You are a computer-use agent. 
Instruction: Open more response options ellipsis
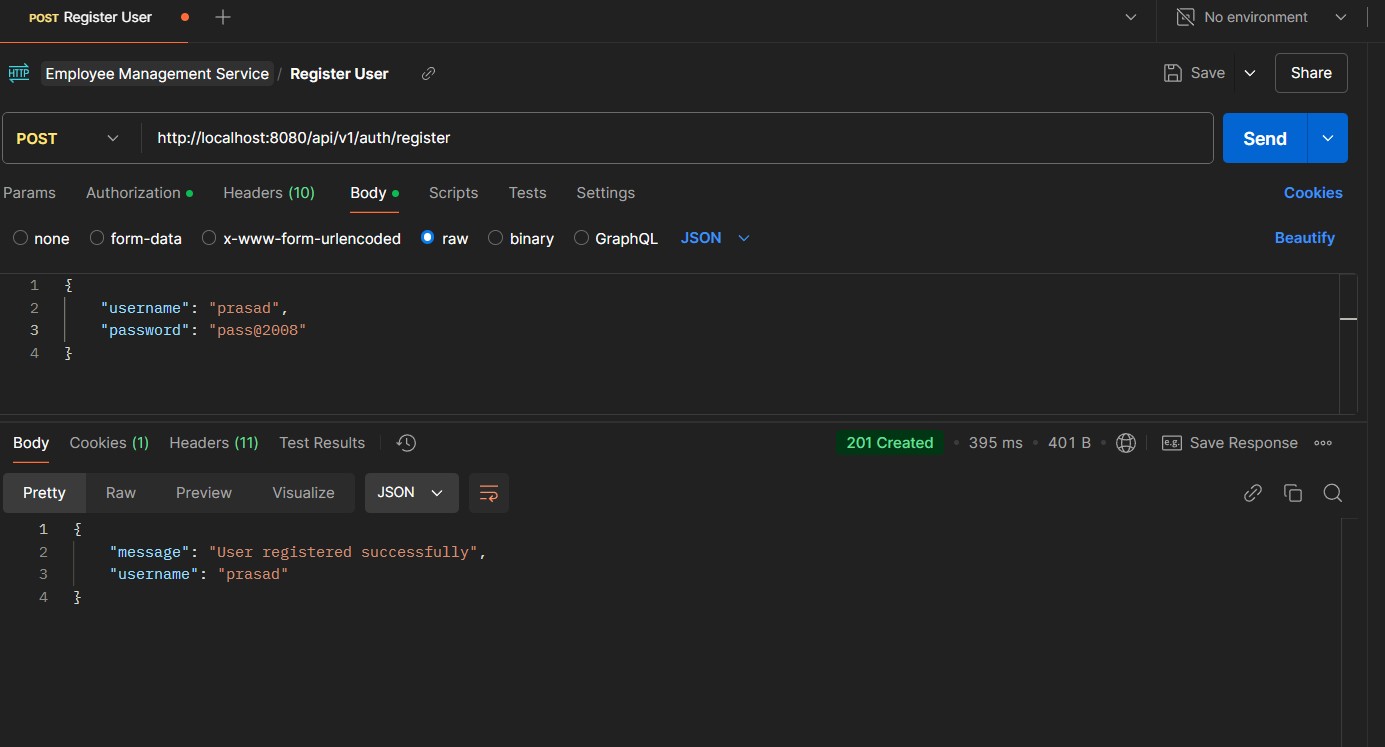tap(1323, 443)
